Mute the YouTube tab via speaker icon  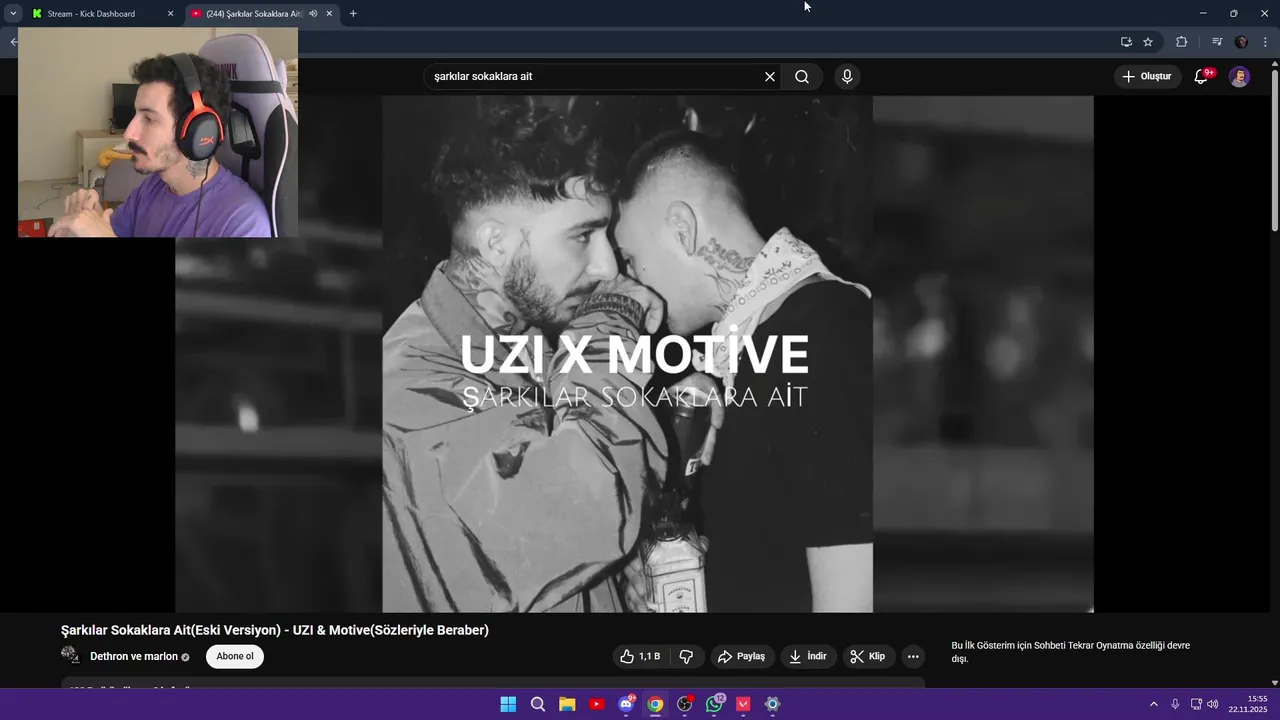(313, 14)
